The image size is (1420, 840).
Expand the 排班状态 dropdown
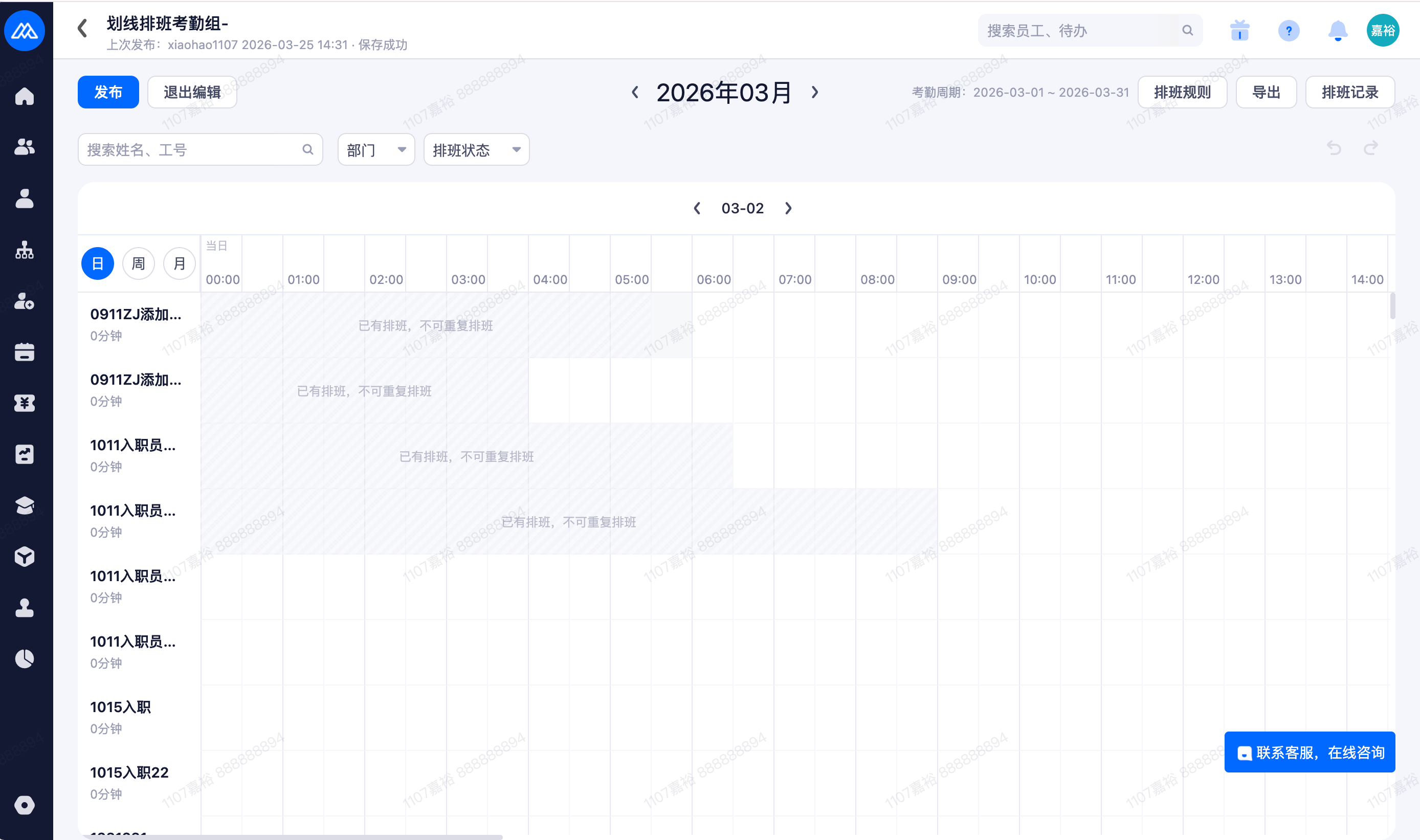coord(476,150)
